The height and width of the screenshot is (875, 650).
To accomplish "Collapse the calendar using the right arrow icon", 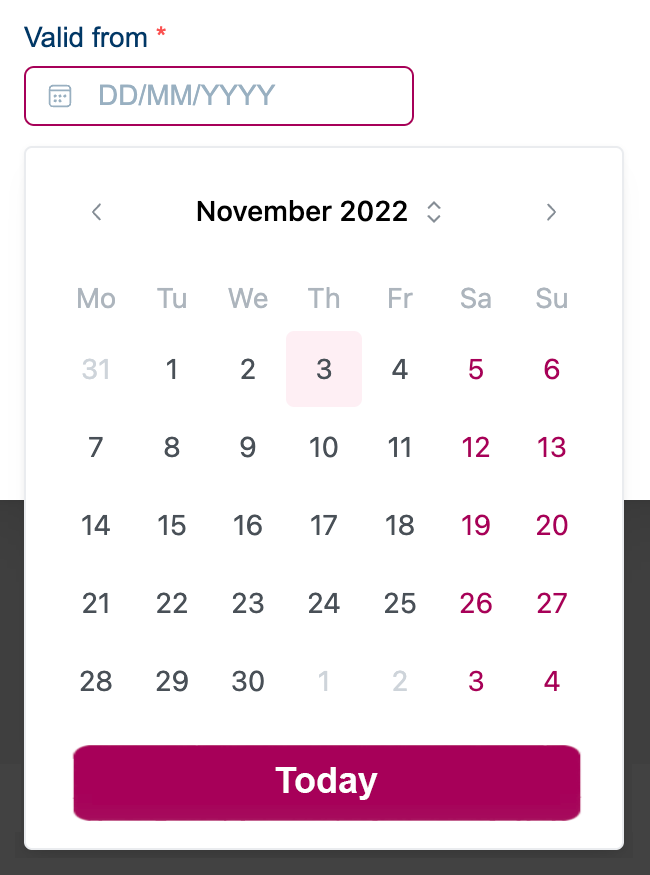I will [551, 212].
